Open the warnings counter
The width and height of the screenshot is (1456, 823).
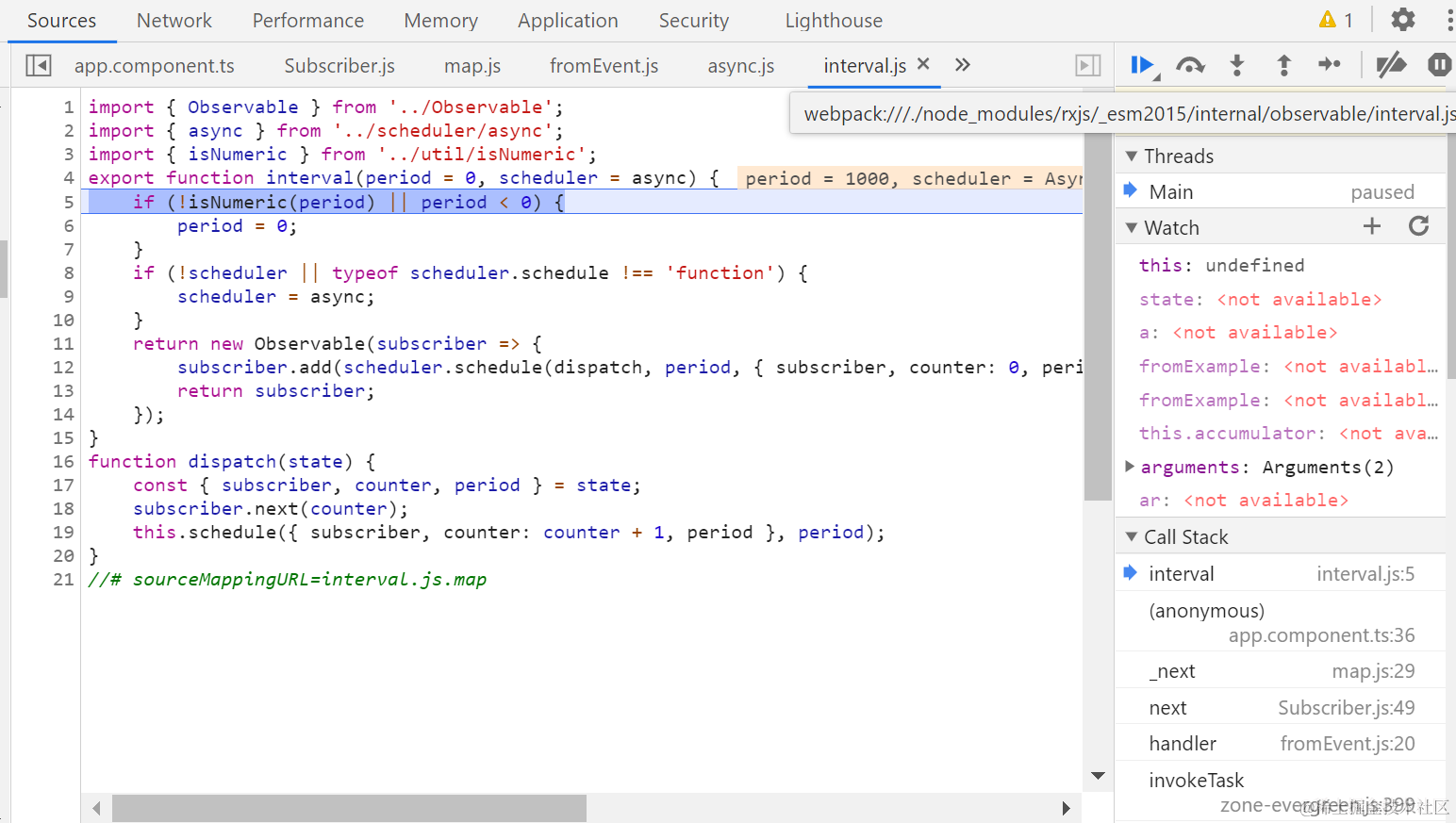(1336, 20)
